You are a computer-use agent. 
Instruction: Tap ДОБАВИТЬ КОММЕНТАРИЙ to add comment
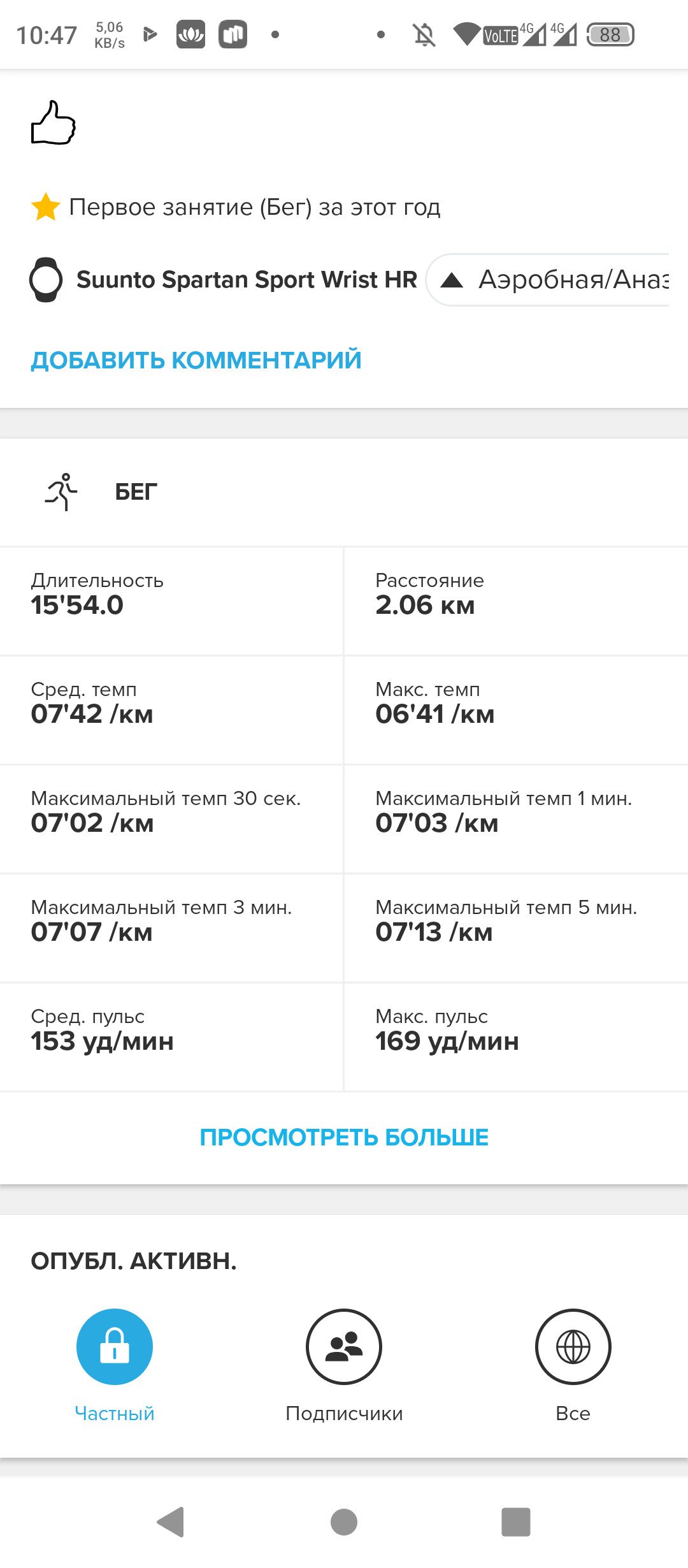pyautogui.click(x=196, y=360)
